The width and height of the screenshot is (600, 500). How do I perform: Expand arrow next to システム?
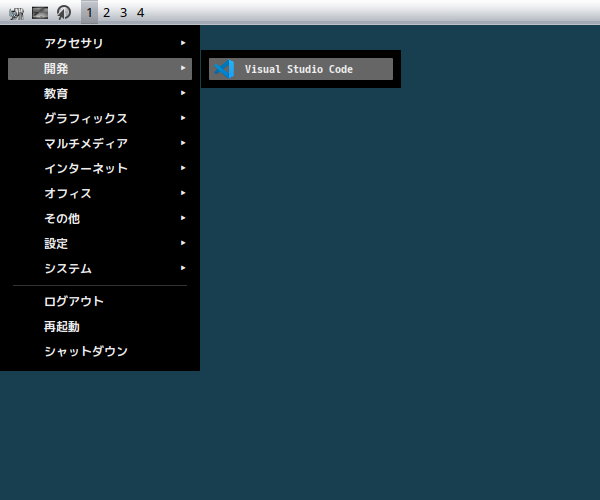click(183, 268)
